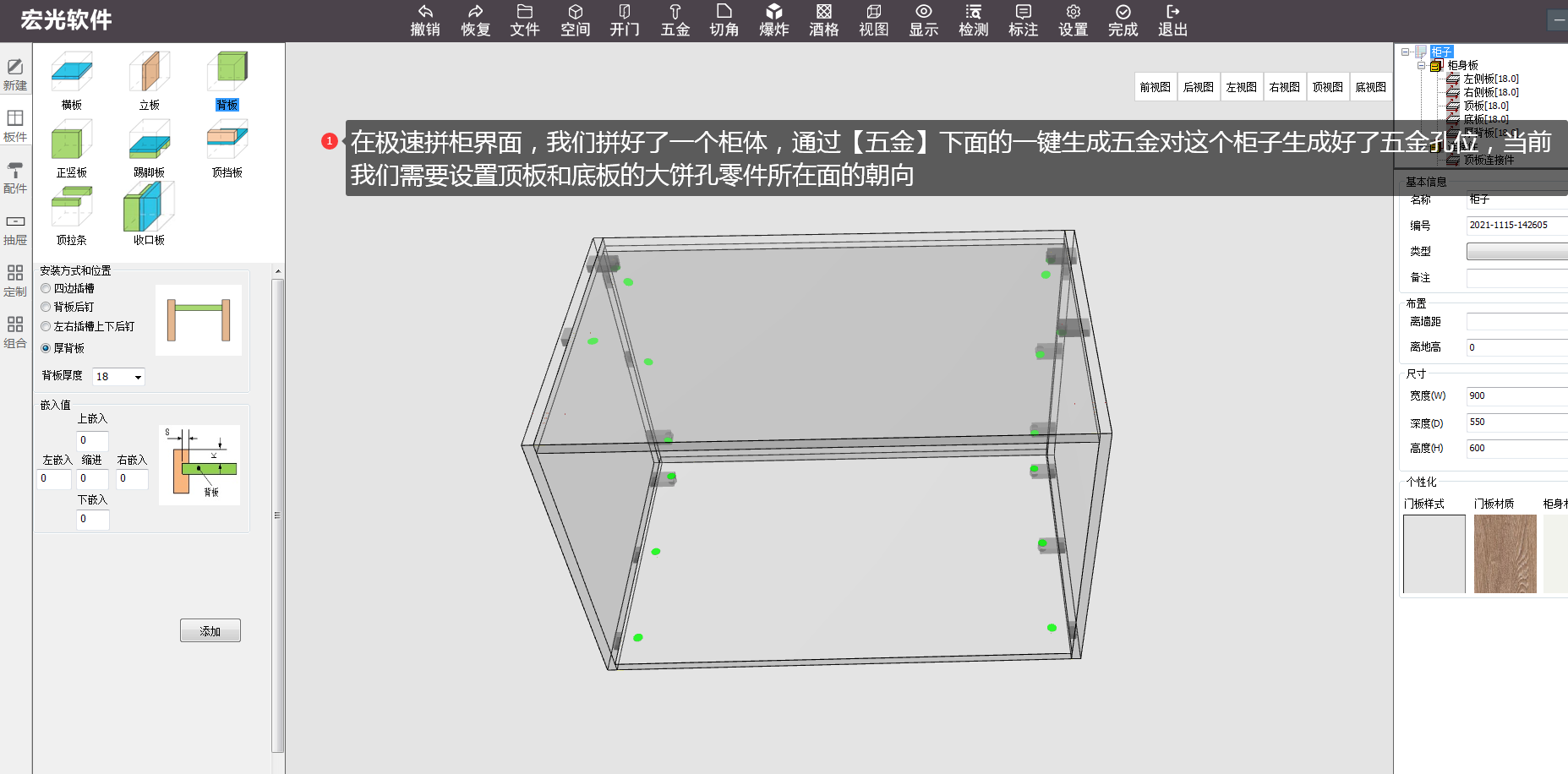Switch to 后视图 back view

click(1199, 87)
